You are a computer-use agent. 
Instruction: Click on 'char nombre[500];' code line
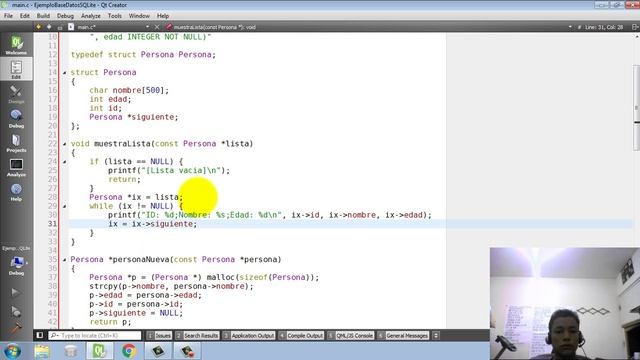(x=129, y=90)
